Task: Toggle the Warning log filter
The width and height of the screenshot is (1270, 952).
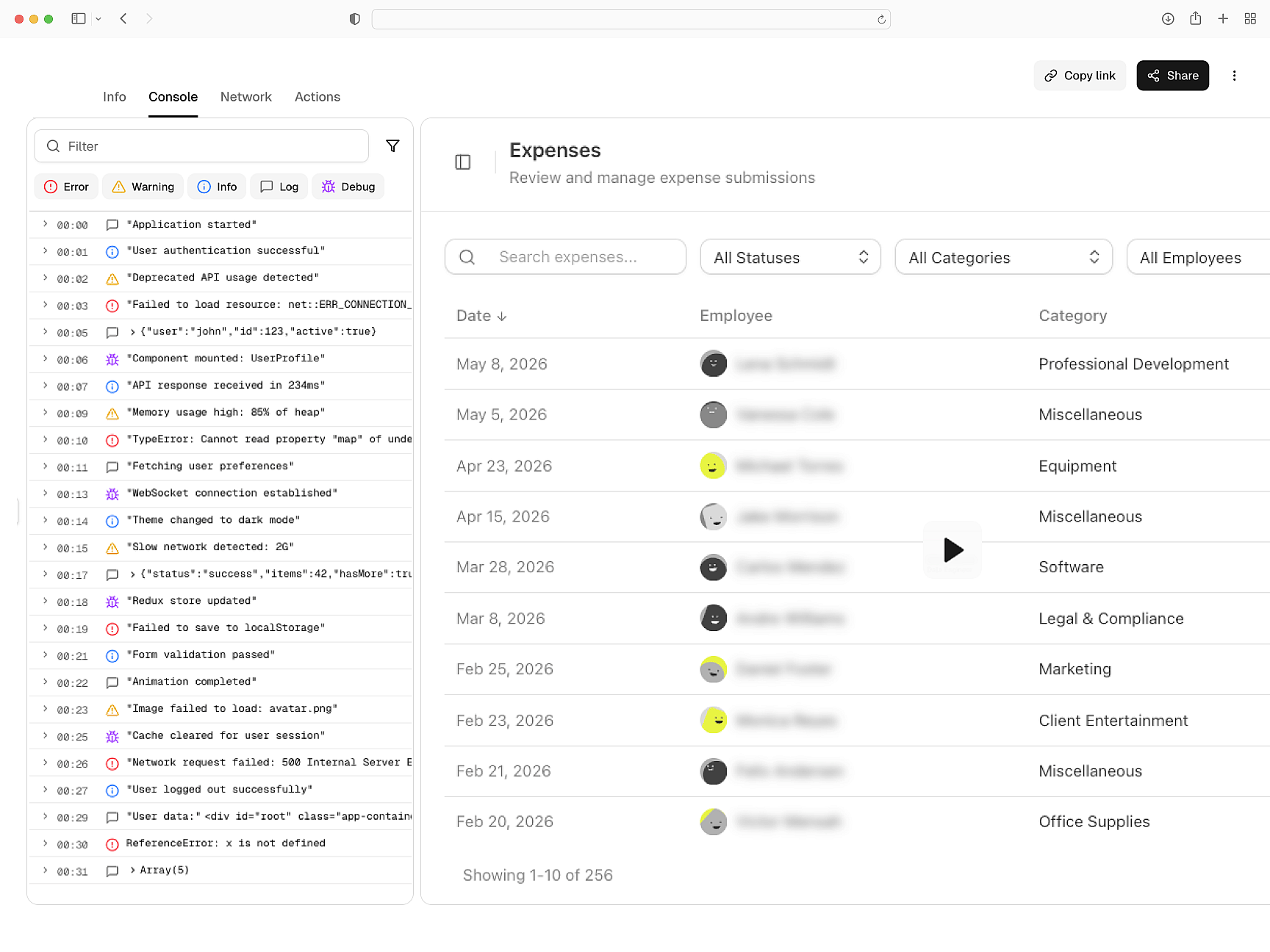Action: click(143, 187)
